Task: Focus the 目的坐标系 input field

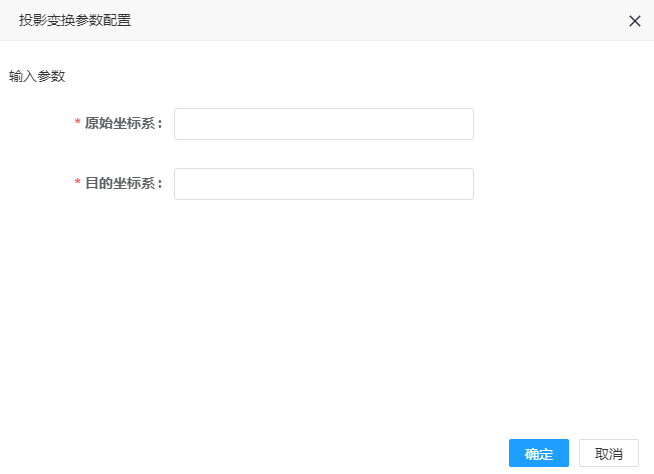Action: [324, 184]
